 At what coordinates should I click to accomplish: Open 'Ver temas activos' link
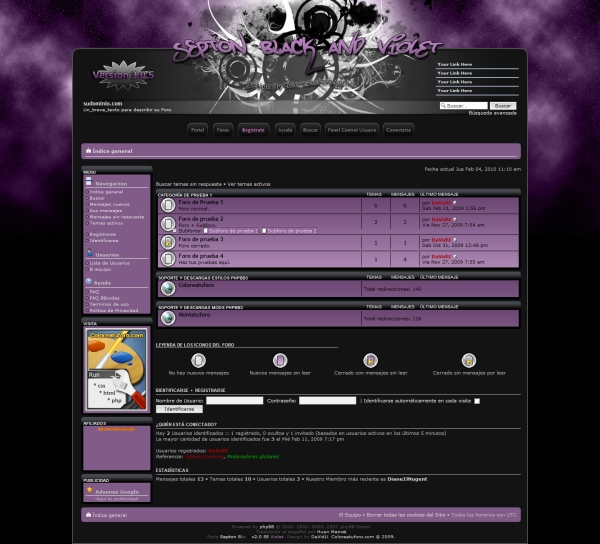click(249, 184)
